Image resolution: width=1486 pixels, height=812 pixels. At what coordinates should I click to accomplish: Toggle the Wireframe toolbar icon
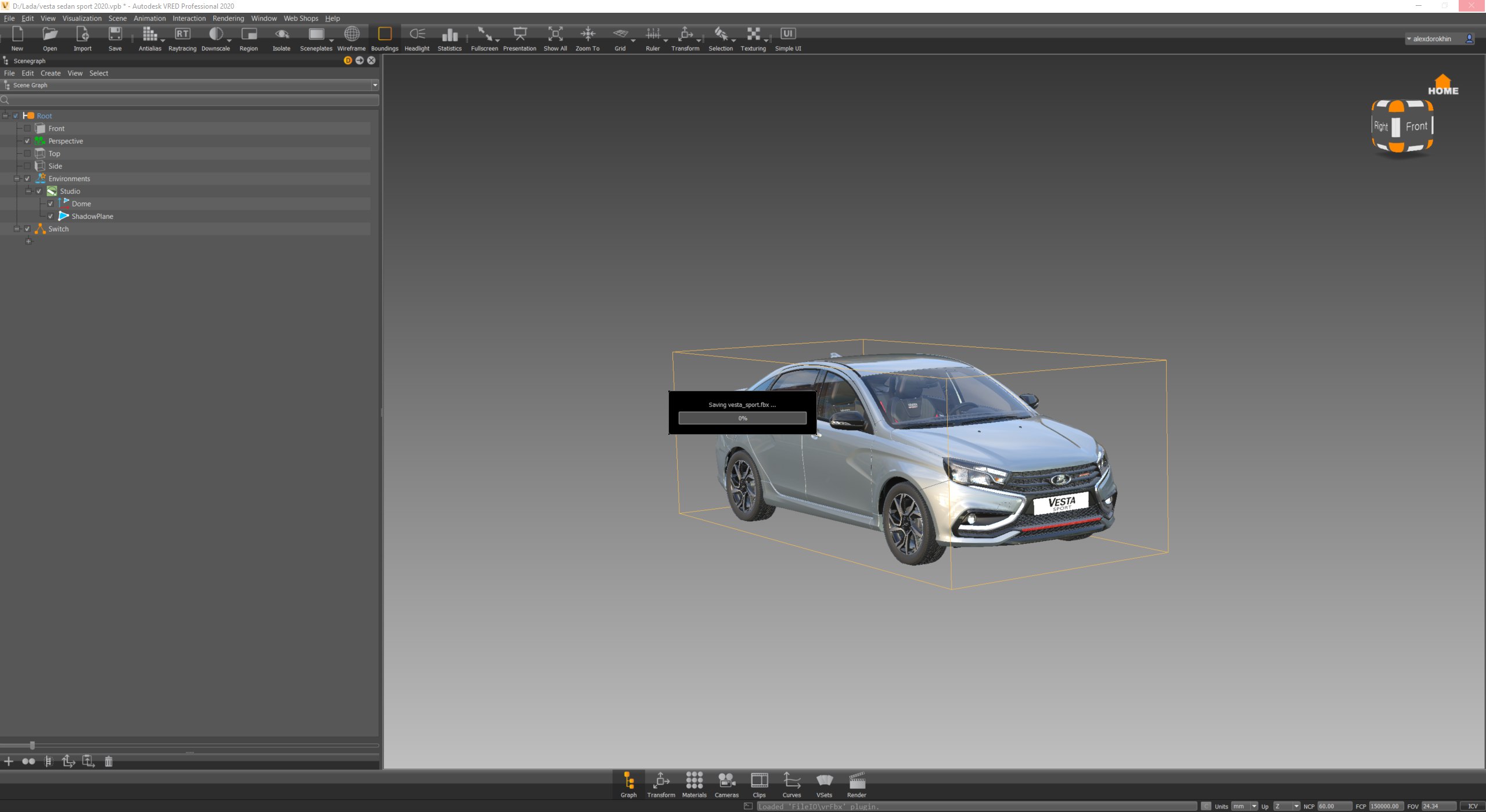coord(351,34)
